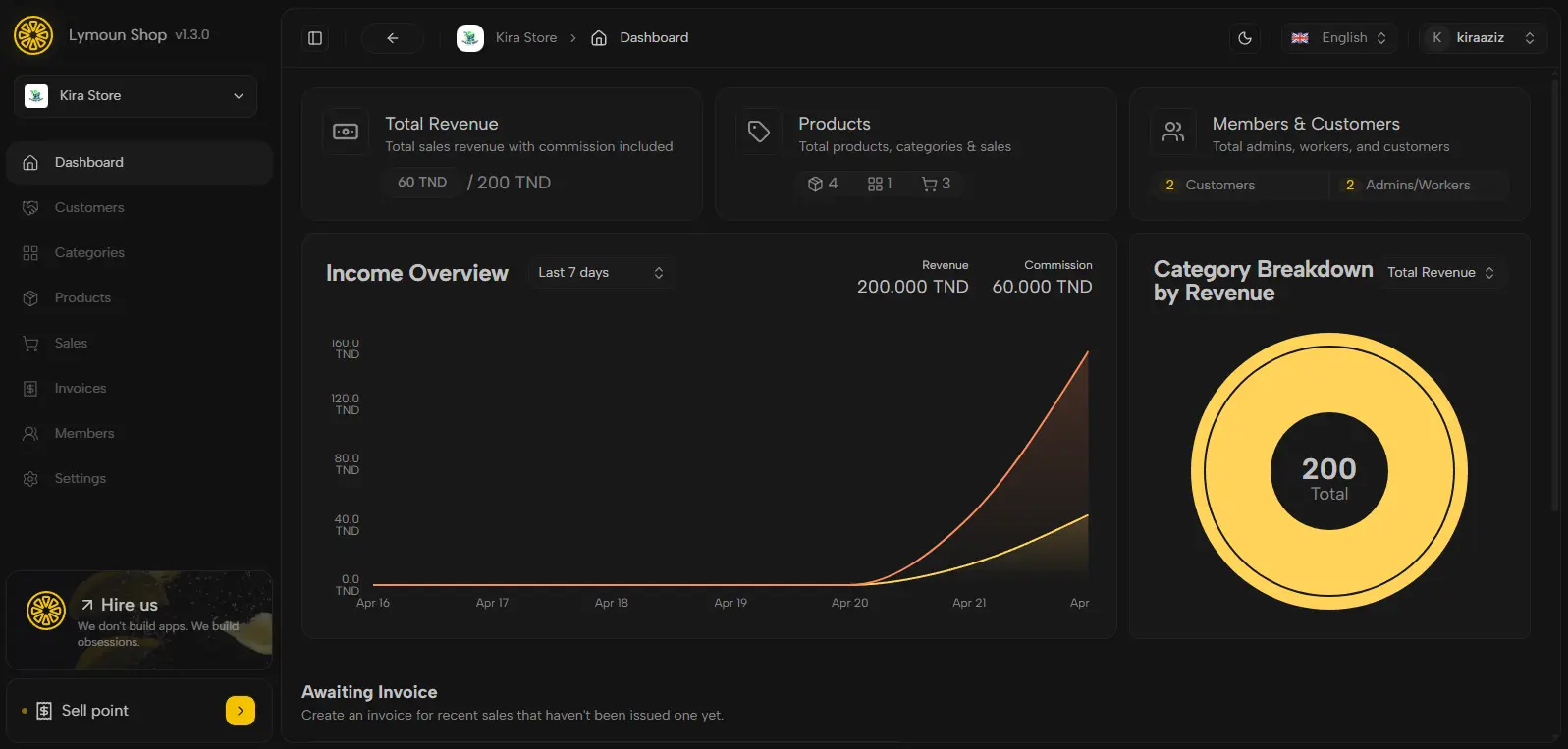Screen dimensions: 1568x749
Task: Click the home icon in breadcrumb
Action: (x=599, y=38)
